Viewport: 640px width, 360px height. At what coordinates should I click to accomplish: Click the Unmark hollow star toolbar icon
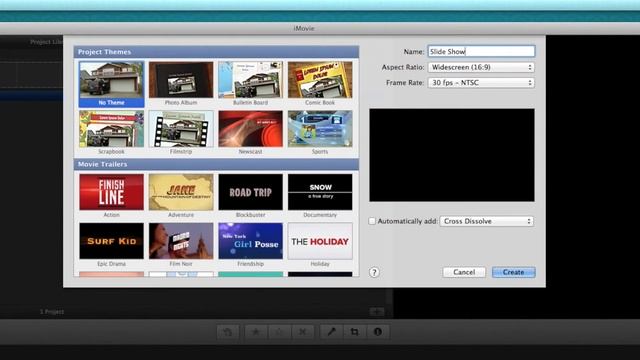[279, 332]
